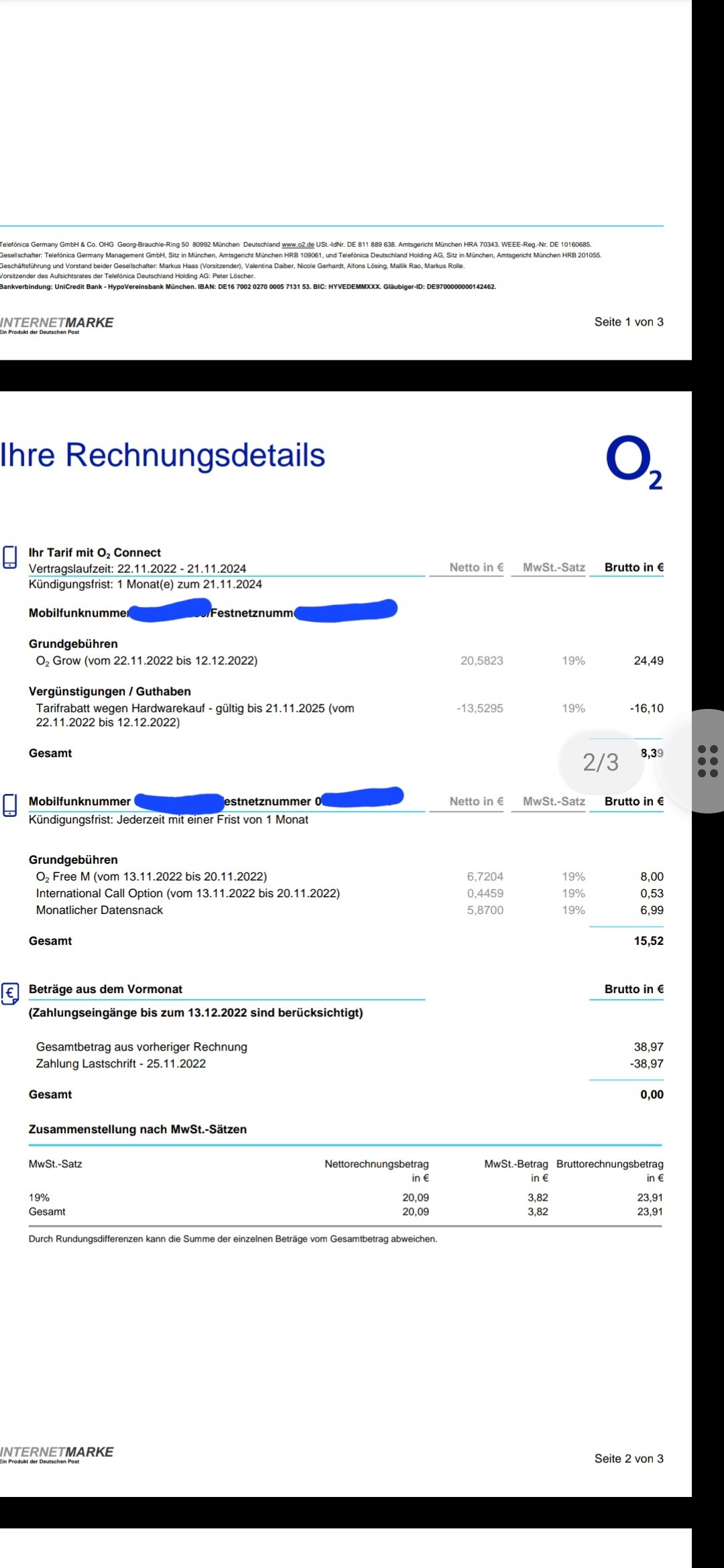Viewport: 724px width, 1568px height.
Task: Select gross amount 8,00
Action: (x=652, y=876)
